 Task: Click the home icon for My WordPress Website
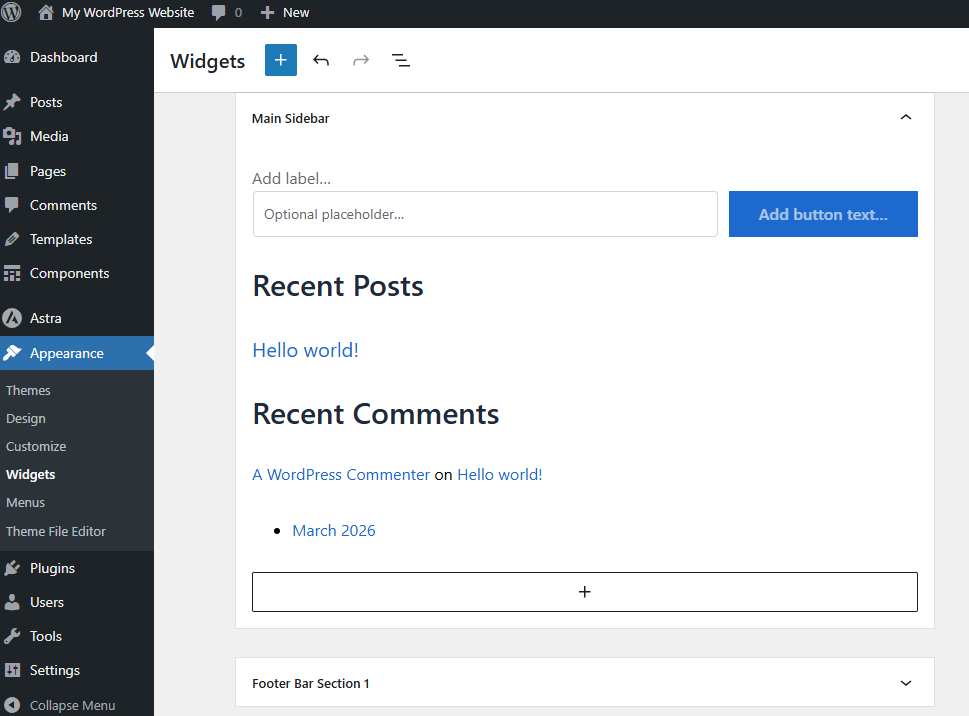click(x=46, y=13)
